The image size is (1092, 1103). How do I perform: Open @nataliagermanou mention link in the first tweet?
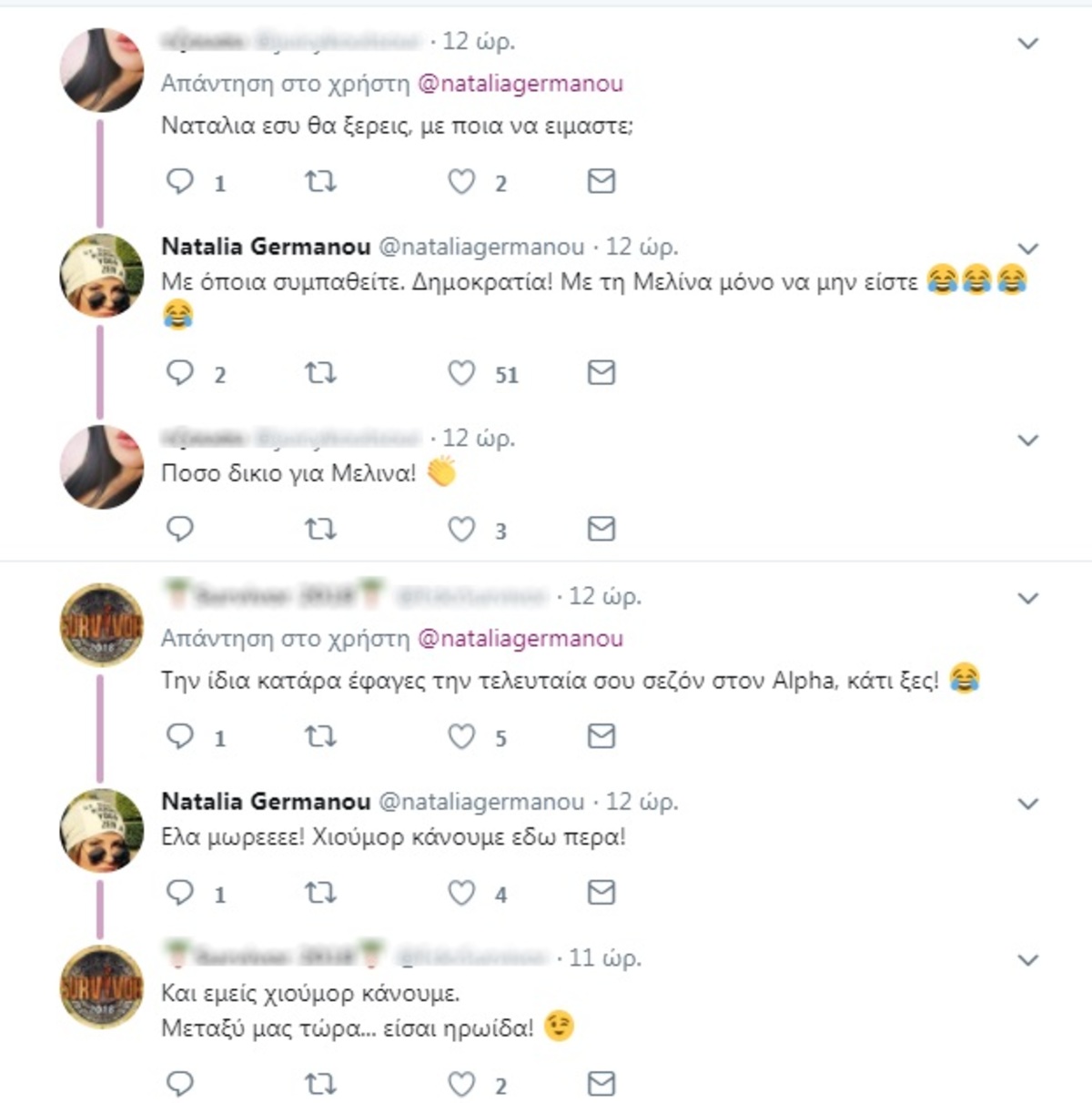tap(520, 84)
